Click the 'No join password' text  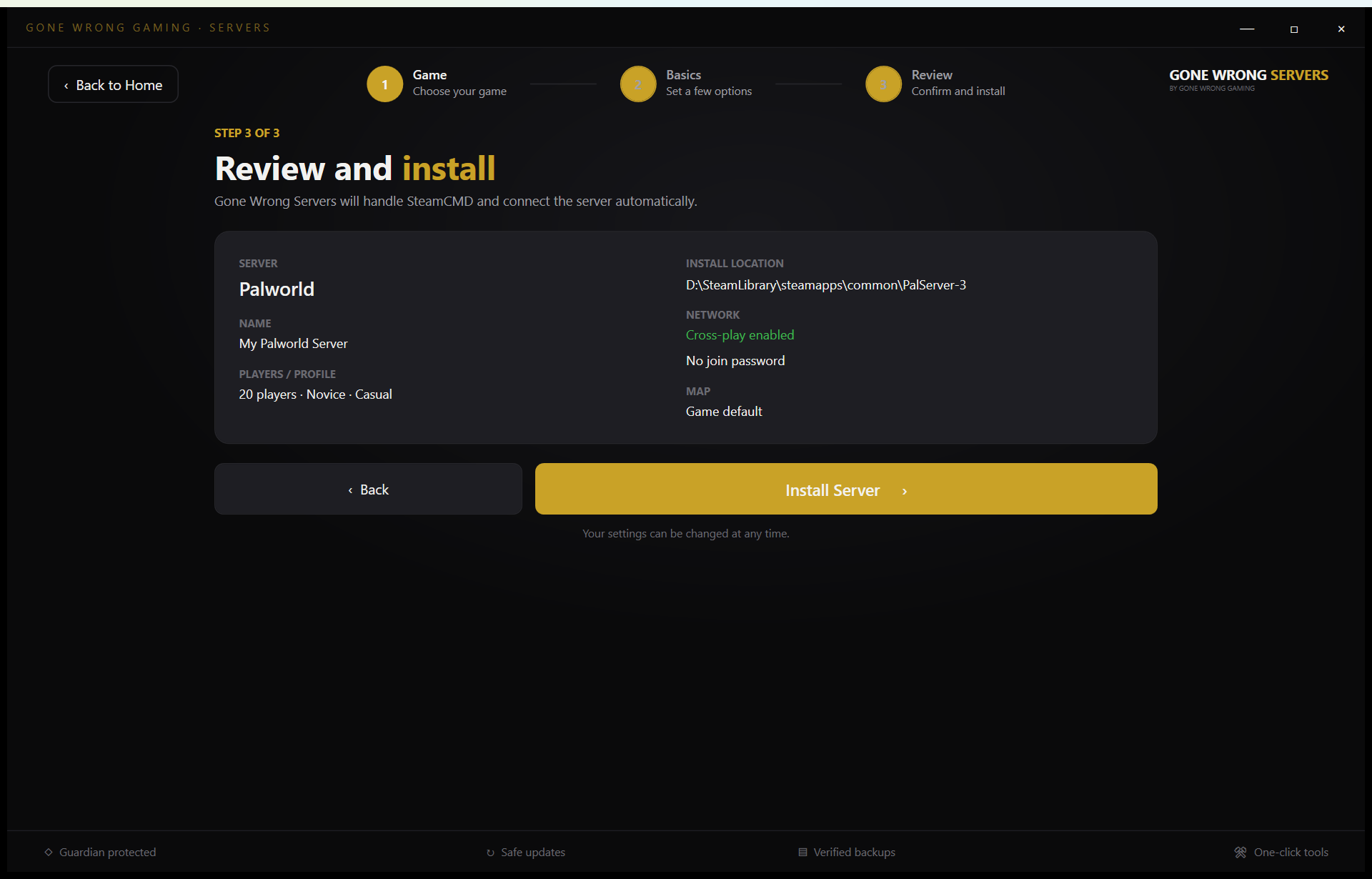735,360
